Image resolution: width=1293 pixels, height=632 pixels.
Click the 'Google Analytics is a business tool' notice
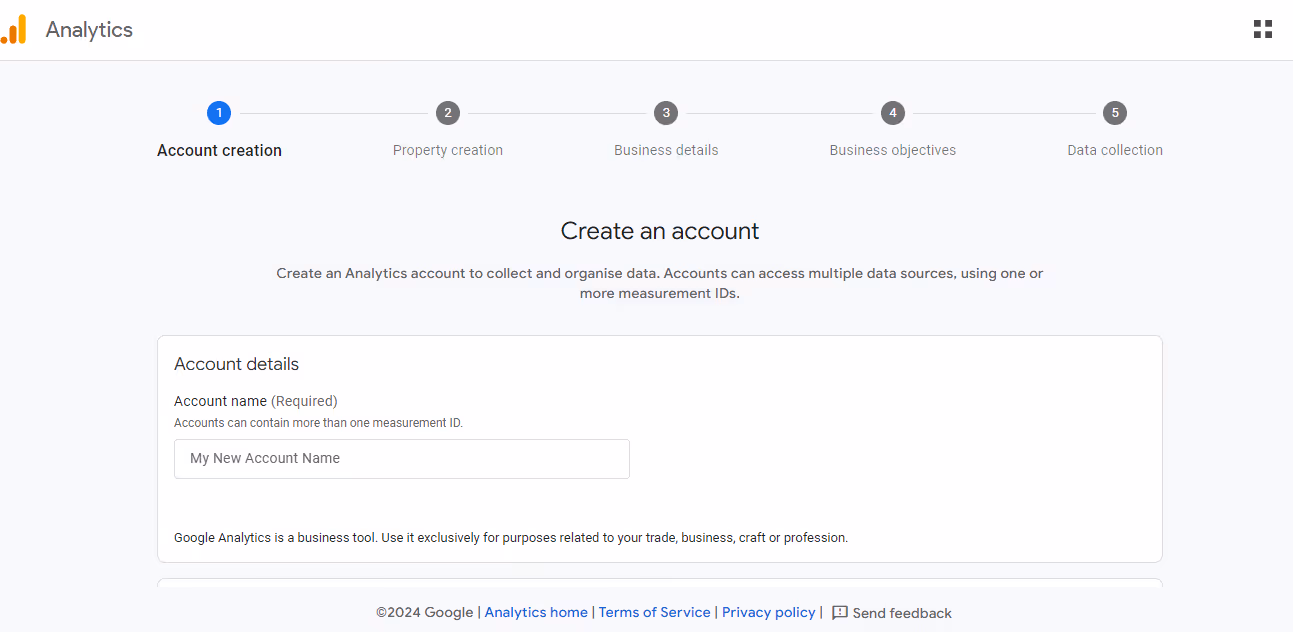click(x=511, y=538)
